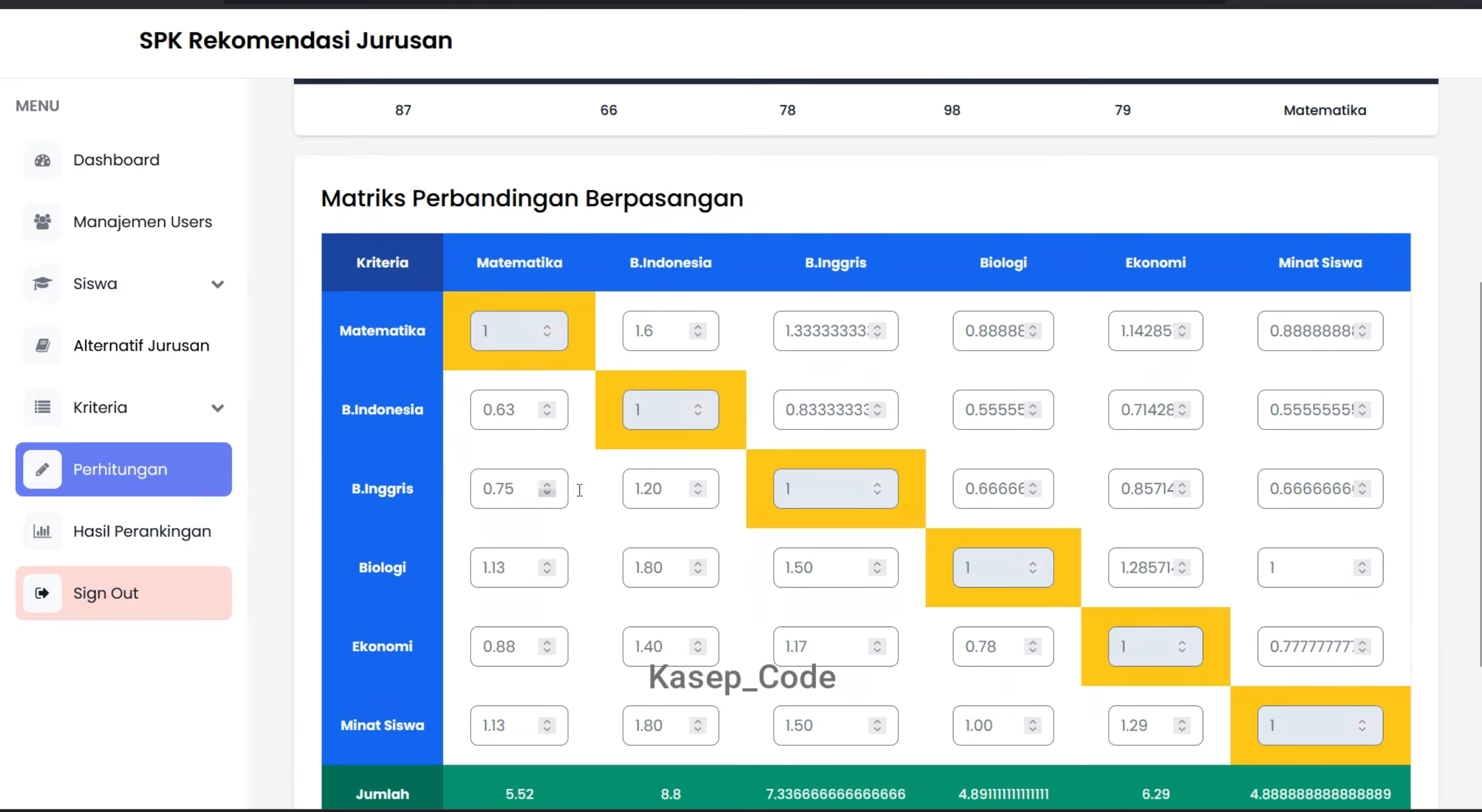Image resolution: width=1482 pixels, height=812 pixels.
Task: Sign Out of the application
Action: click(x=123, y=593)
